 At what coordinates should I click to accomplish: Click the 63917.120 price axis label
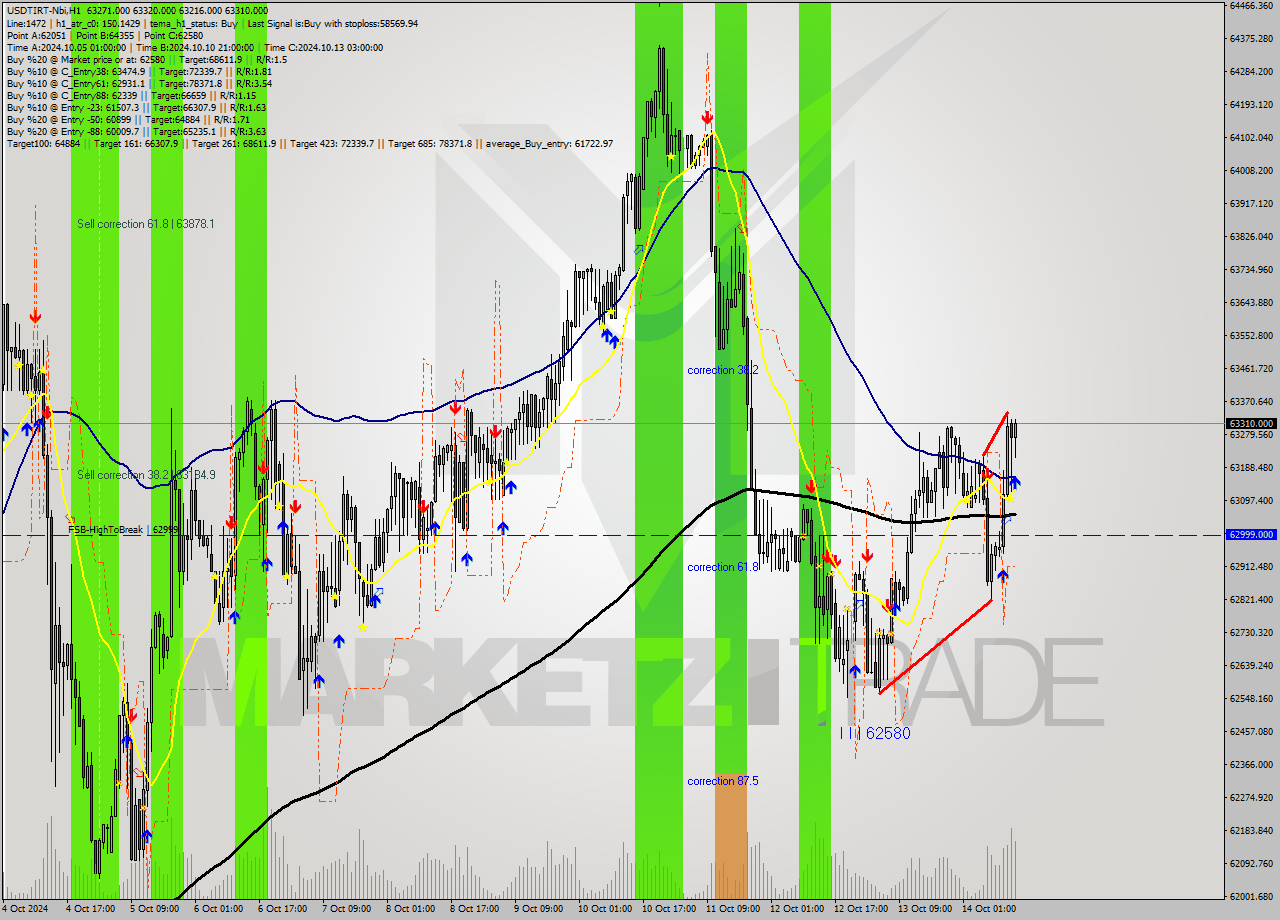click(1250, 203)
